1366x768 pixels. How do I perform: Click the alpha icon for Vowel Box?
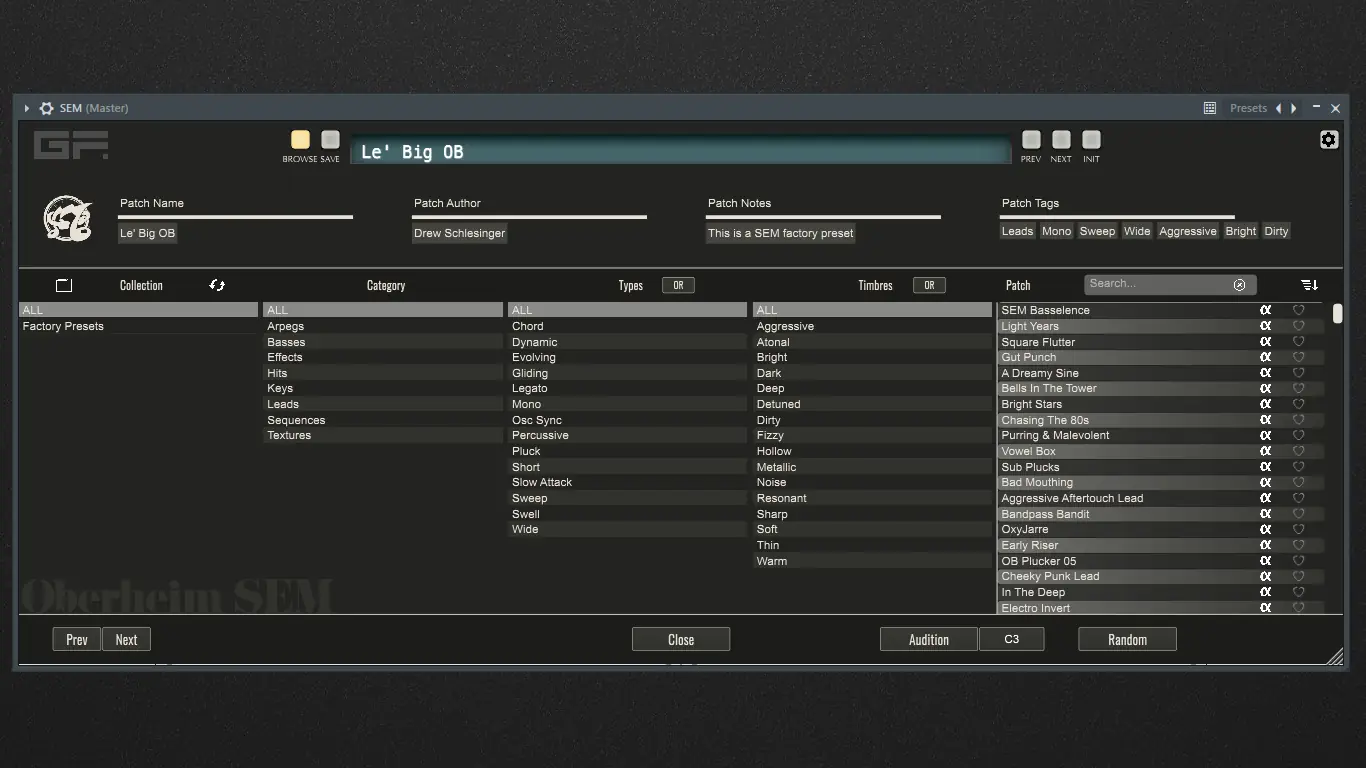[1265, 451]
